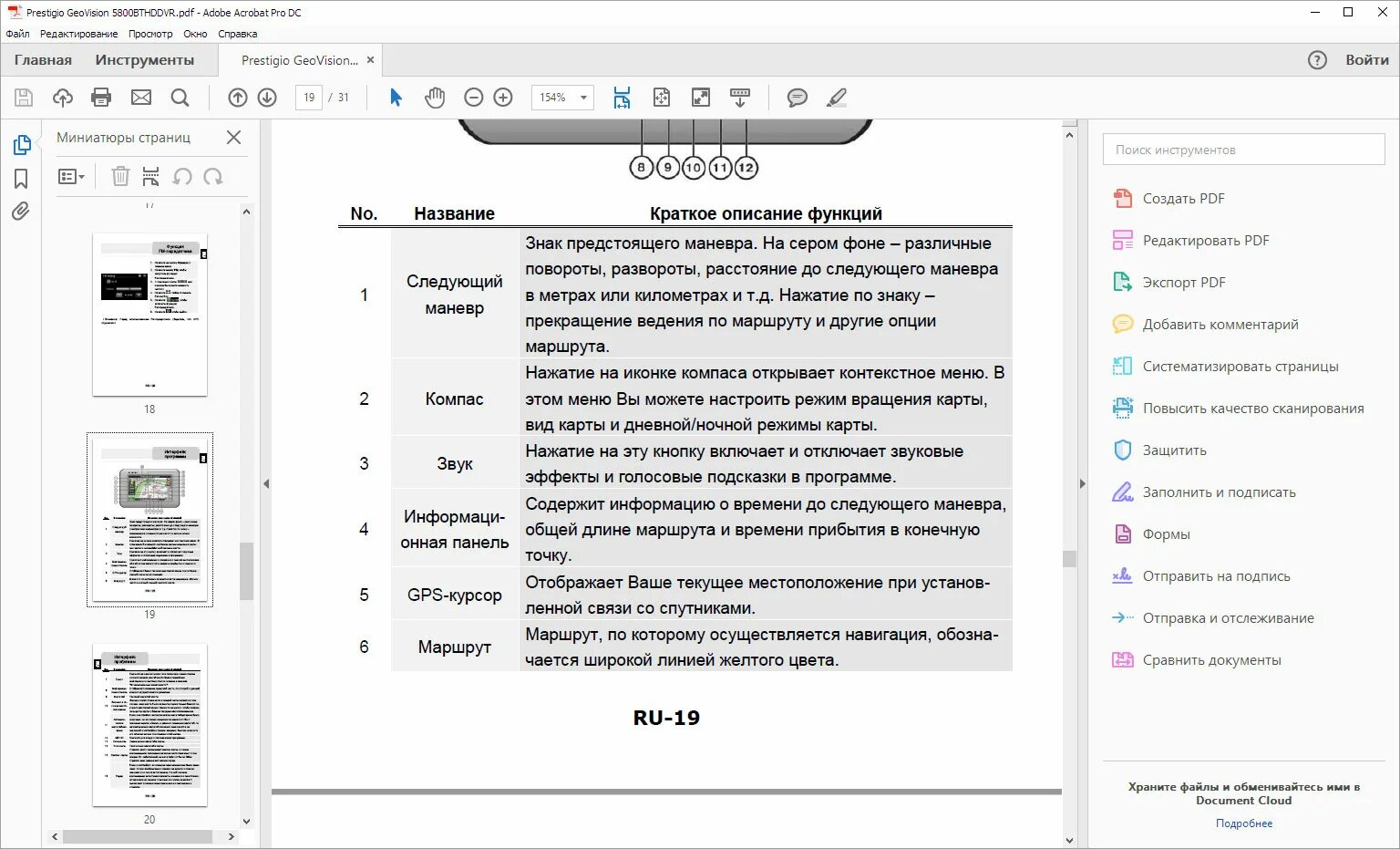
Task: Open Систематизировать страницы tool
Action: point(1226,367)
